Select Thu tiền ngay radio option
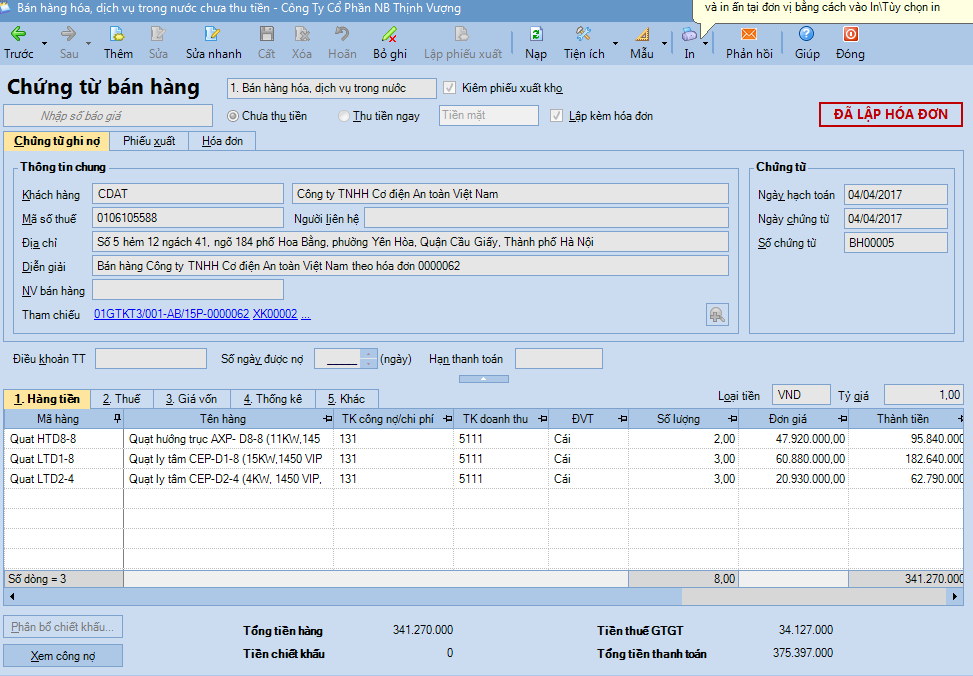This screenshot has width=973, height=676. 344,116
